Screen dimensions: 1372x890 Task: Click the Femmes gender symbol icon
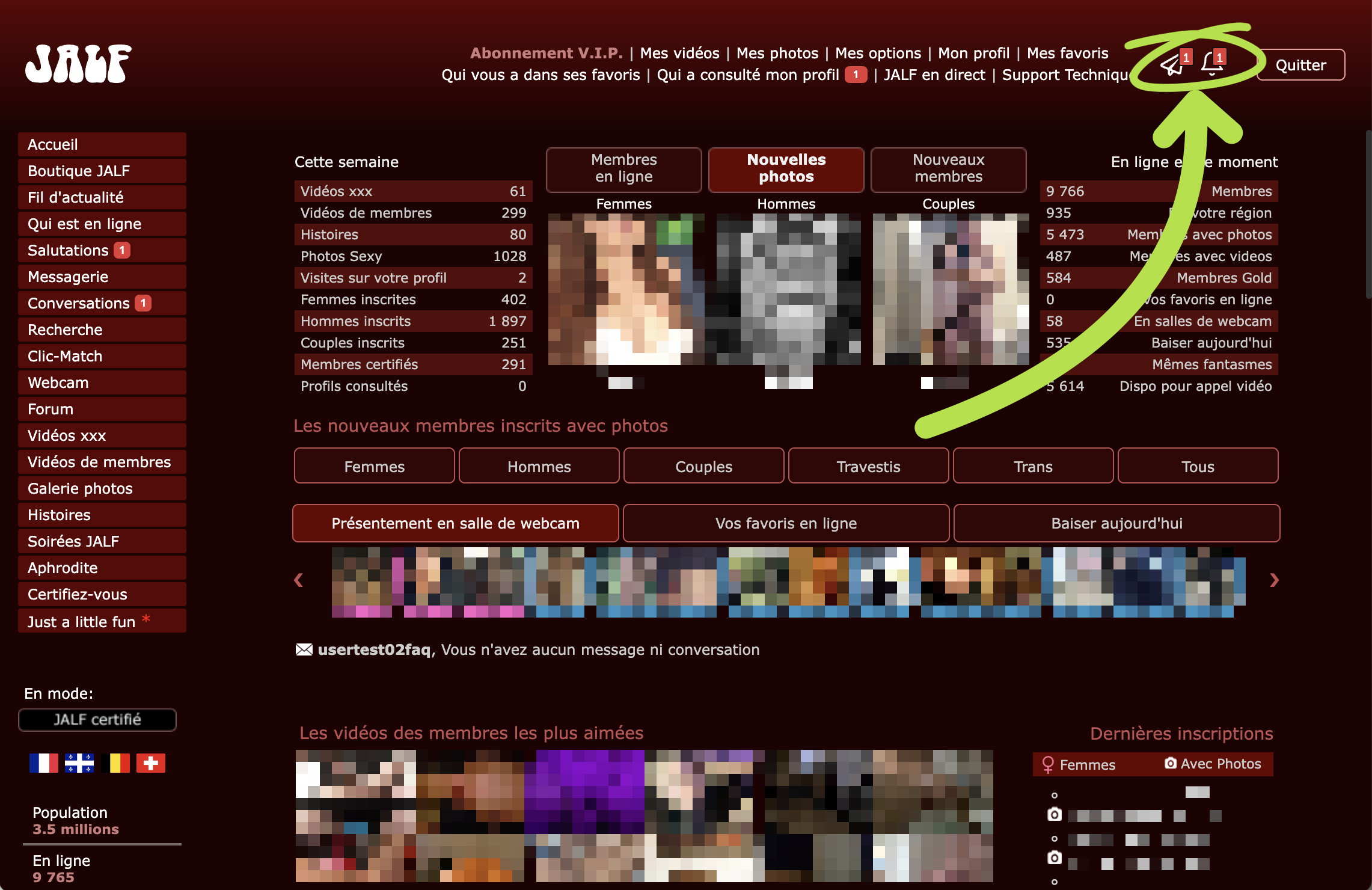[x=1048, y=764]
